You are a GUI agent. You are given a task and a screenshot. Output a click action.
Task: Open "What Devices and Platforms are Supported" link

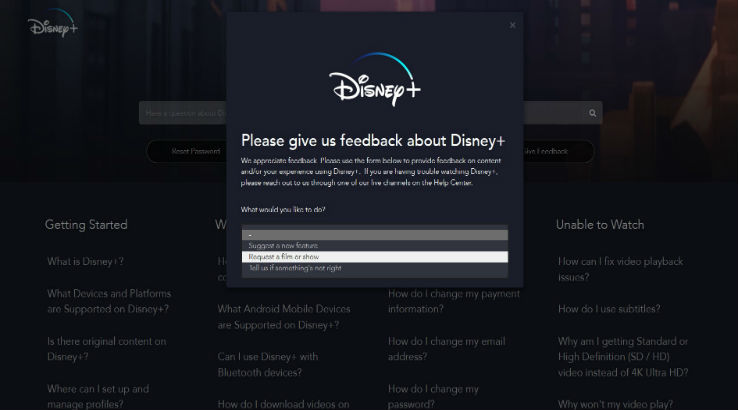click(109, 301)
